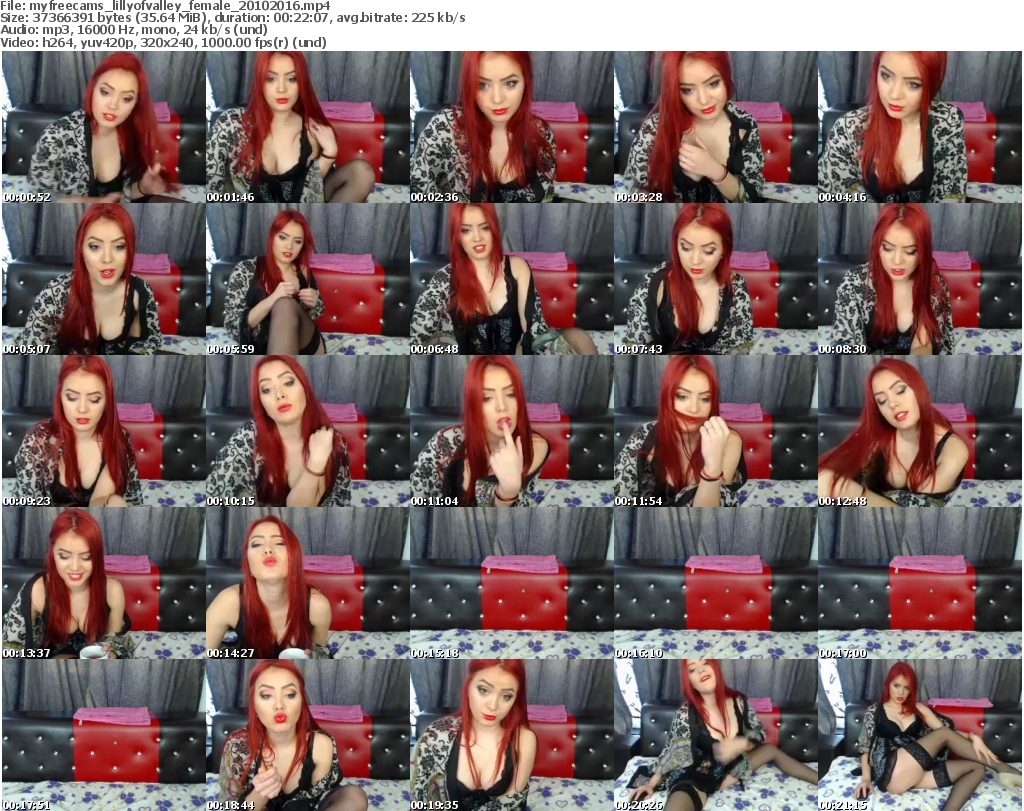
Task: Select the thumbnail stamped 00:00:52
Action: (x=104, y=127)
